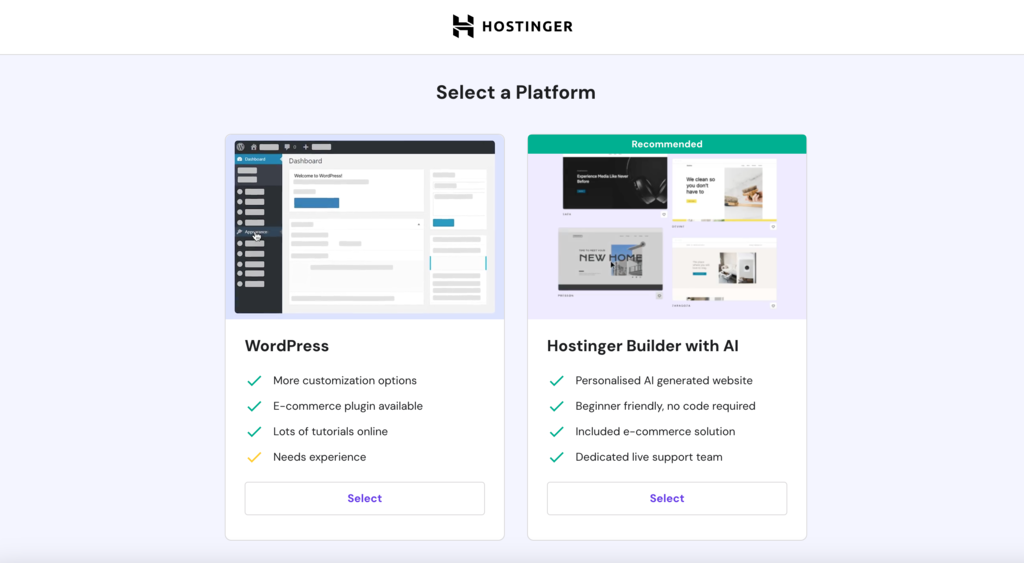Click the Hostinger Builder with AI heading
This screenshot has width=1024, height=563.
click(643, 346)
